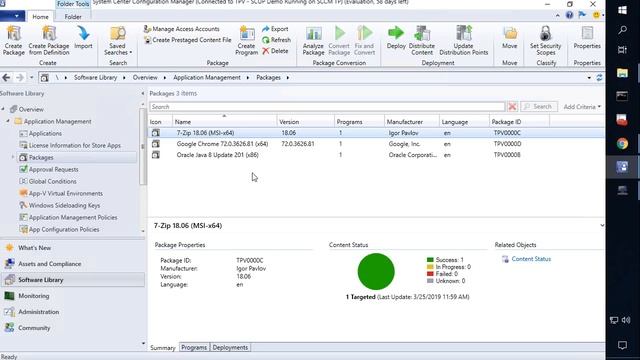Switch to the Home ribbon tab
640x360 pixels.
(x=40, y=17)
